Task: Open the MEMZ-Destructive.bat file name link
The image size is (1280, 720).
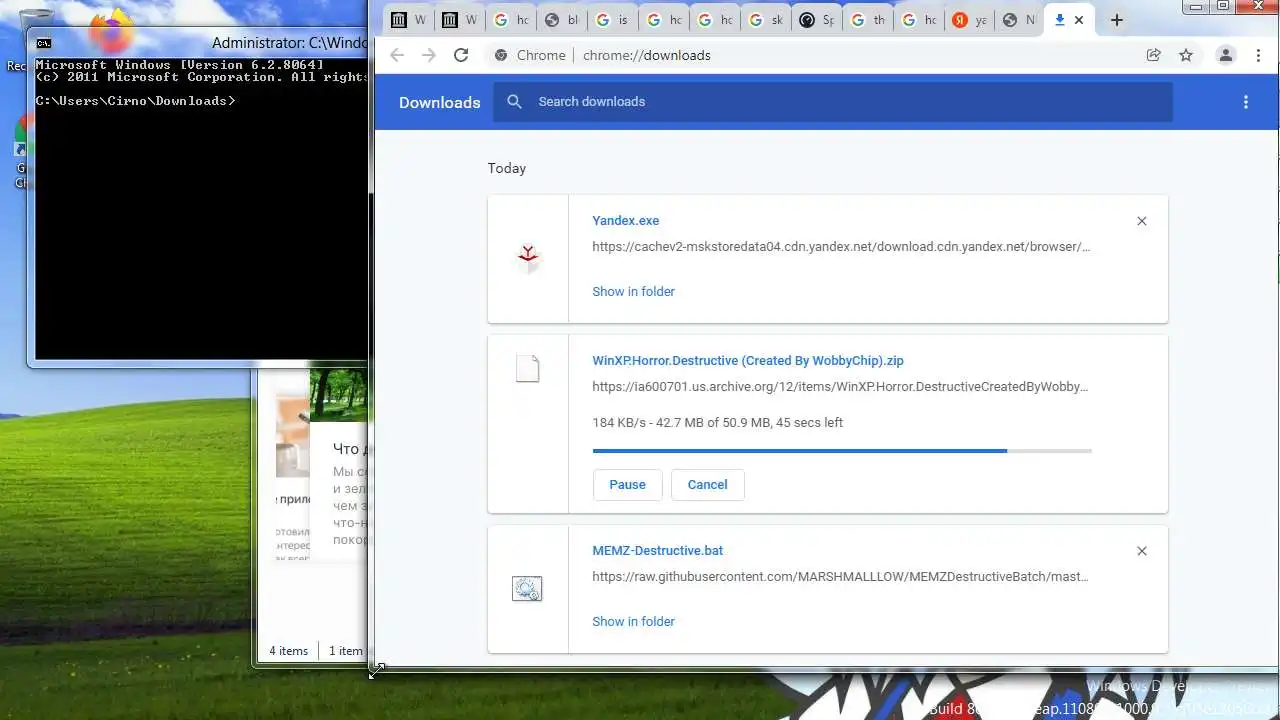Action: (657, 551)
